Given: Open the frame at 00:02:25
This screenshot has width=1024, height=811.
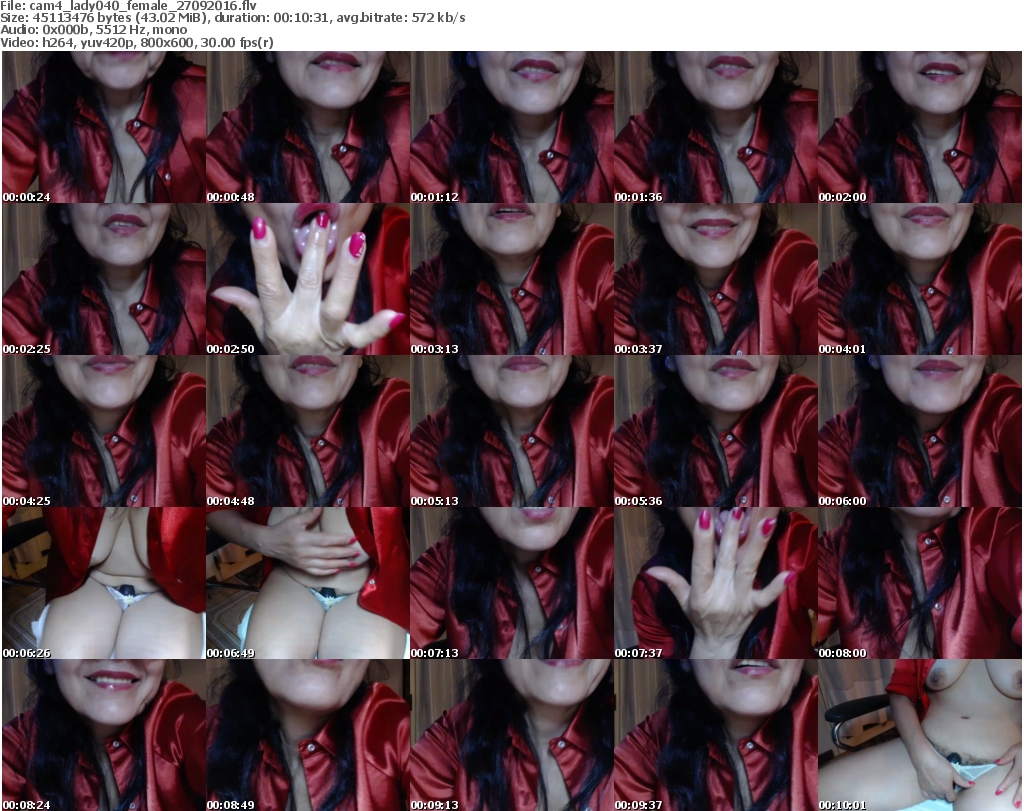Looking at the screenshot, I should [104, 279].
